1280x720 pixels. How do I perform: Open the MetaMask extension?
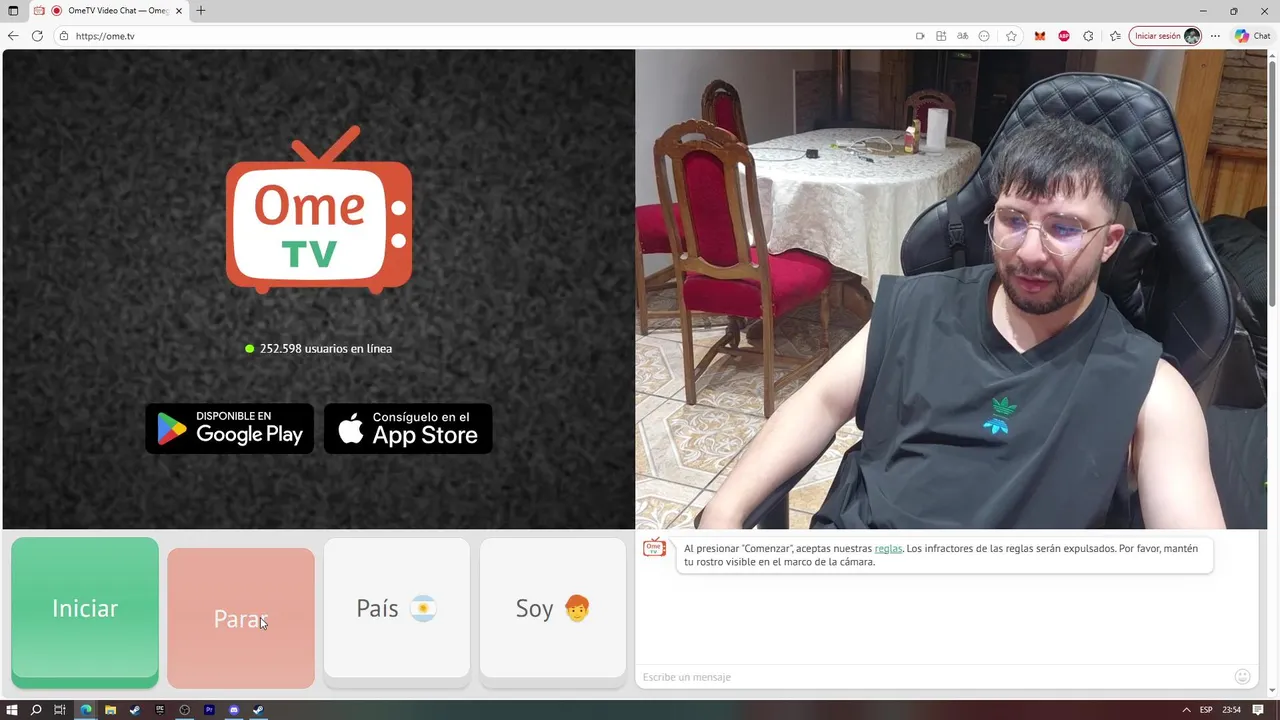[1040, 36]
